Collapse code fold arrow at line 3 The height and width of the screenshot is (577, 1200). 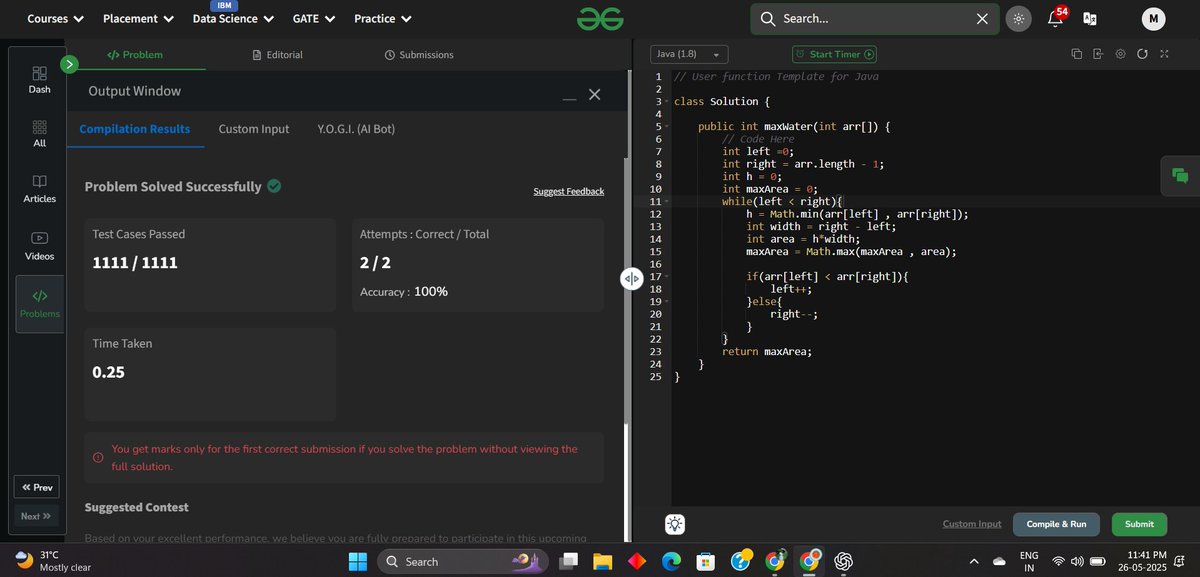[x=665, y=102]
